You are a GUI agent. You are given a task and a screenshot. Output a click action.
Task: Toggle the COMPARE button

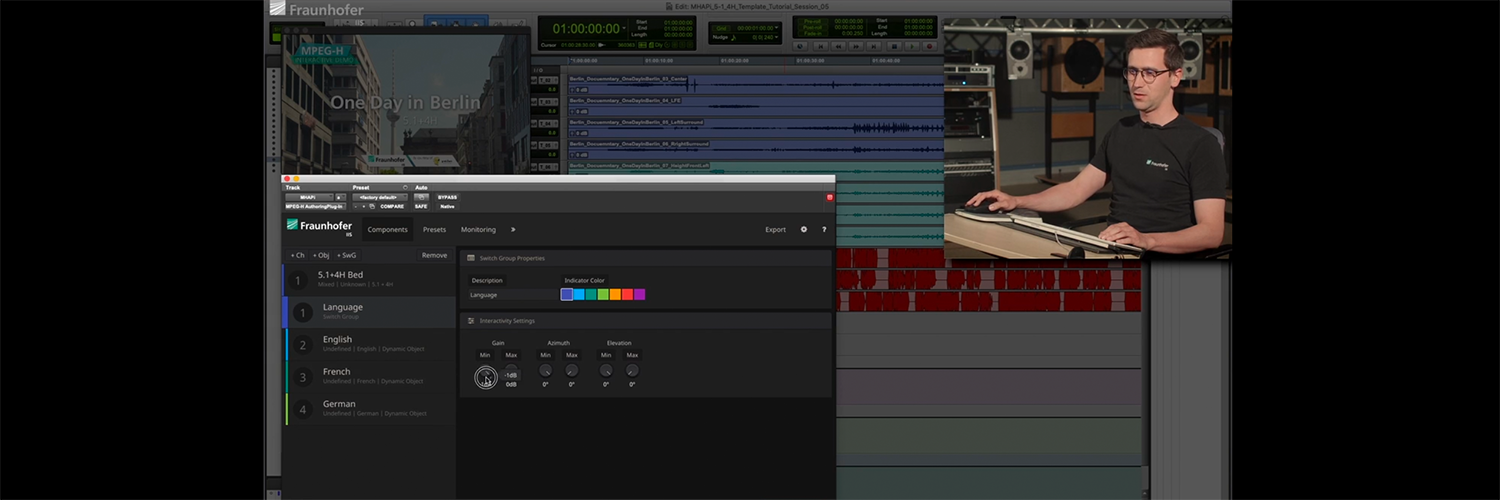tap(392, 206)
